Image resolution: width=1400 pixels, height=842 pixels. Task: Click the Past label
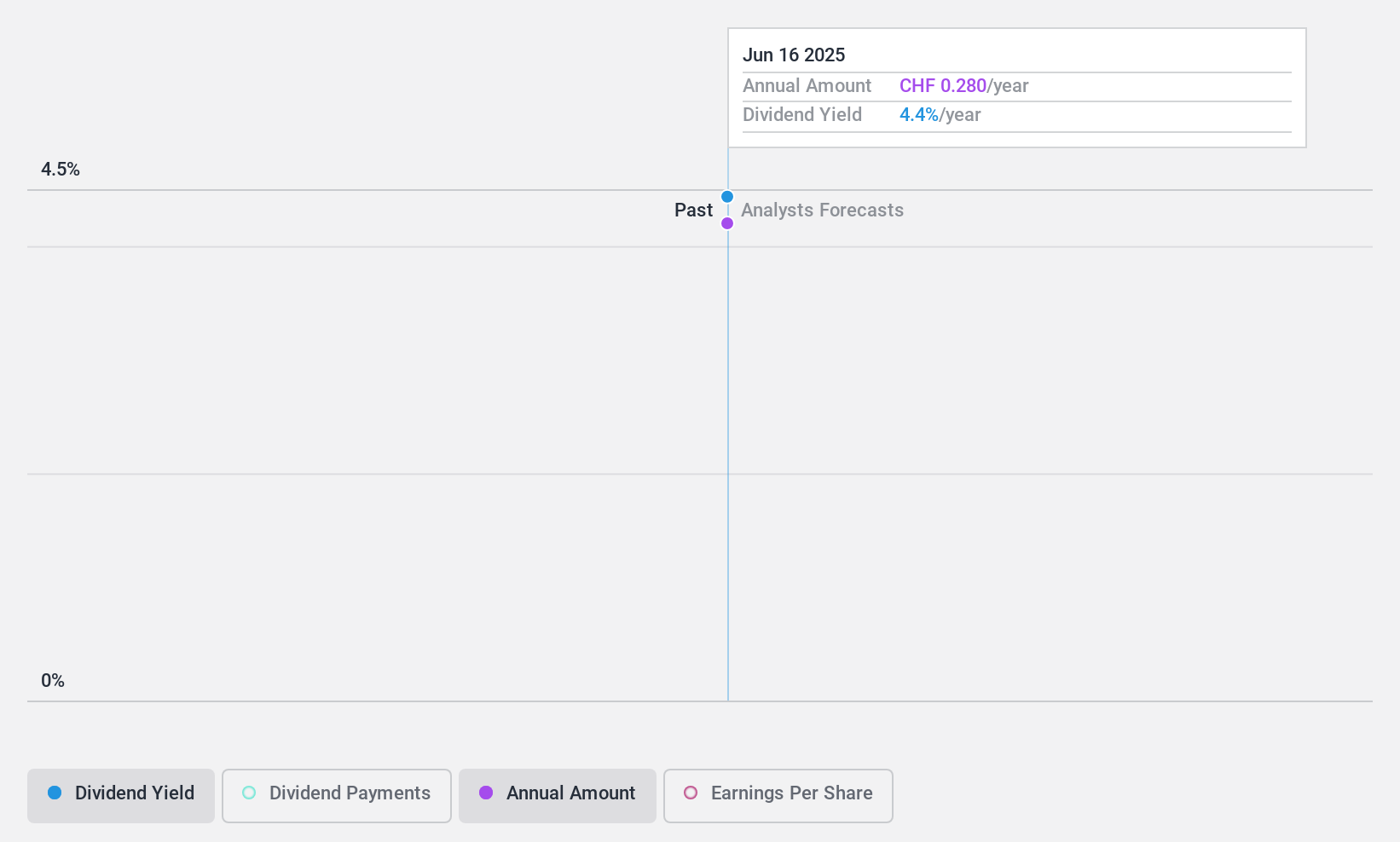click(693, 210)
